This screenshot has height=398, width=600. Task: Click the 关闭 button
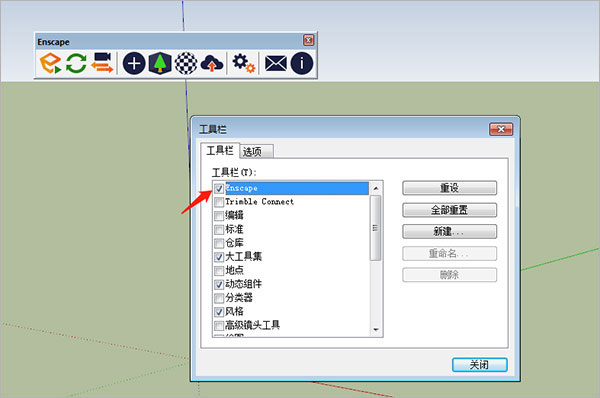(x=479, y=365)
